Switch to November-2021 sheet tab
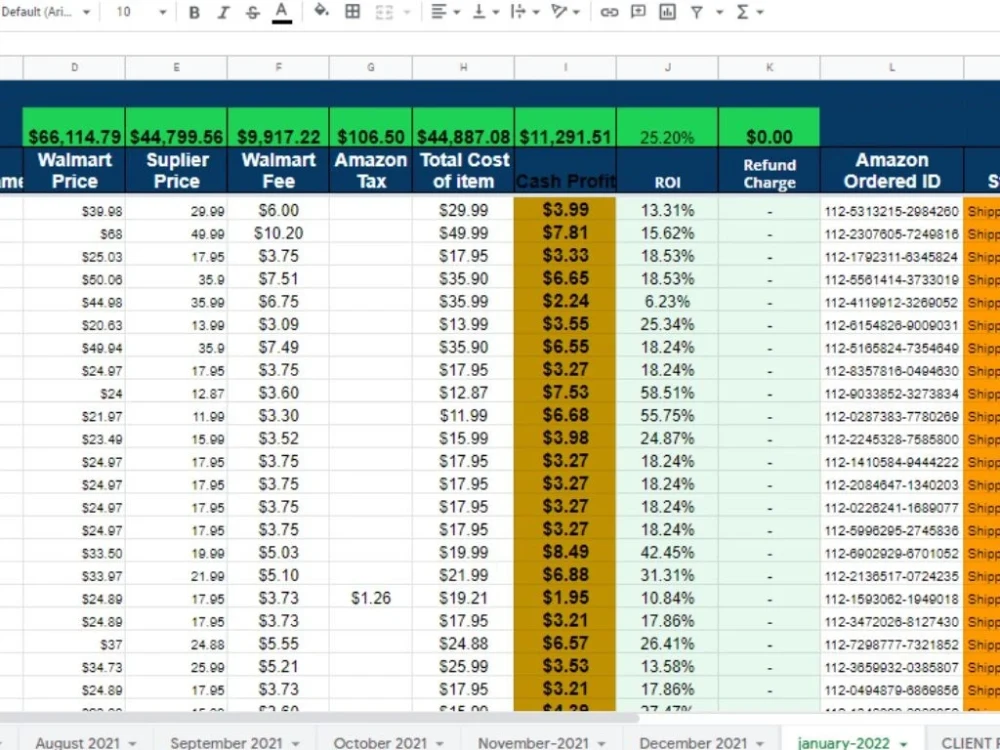Viewport: 1000px width, 750px height. 533,743
